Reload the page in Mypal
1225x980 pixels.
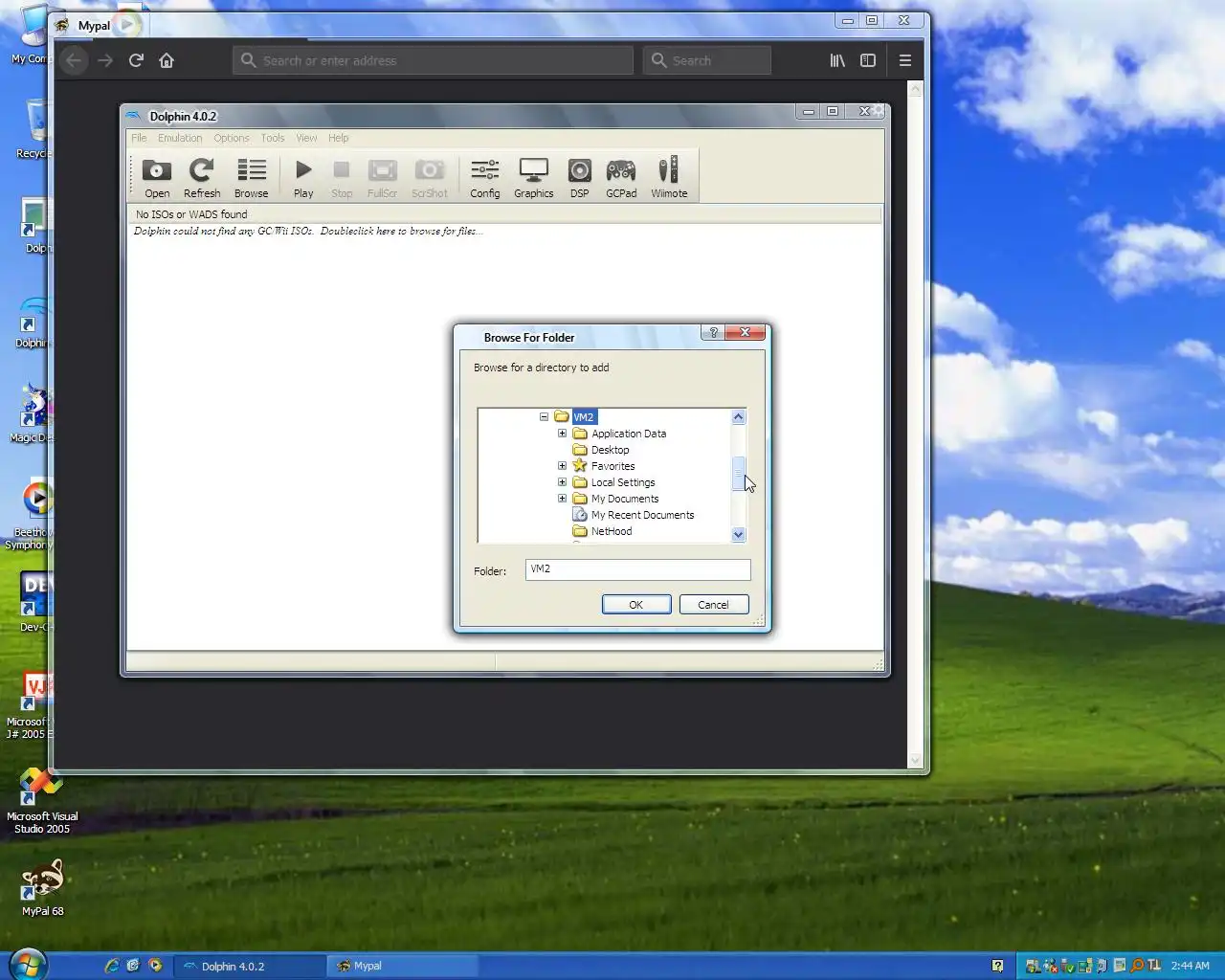tap(136, 60)
